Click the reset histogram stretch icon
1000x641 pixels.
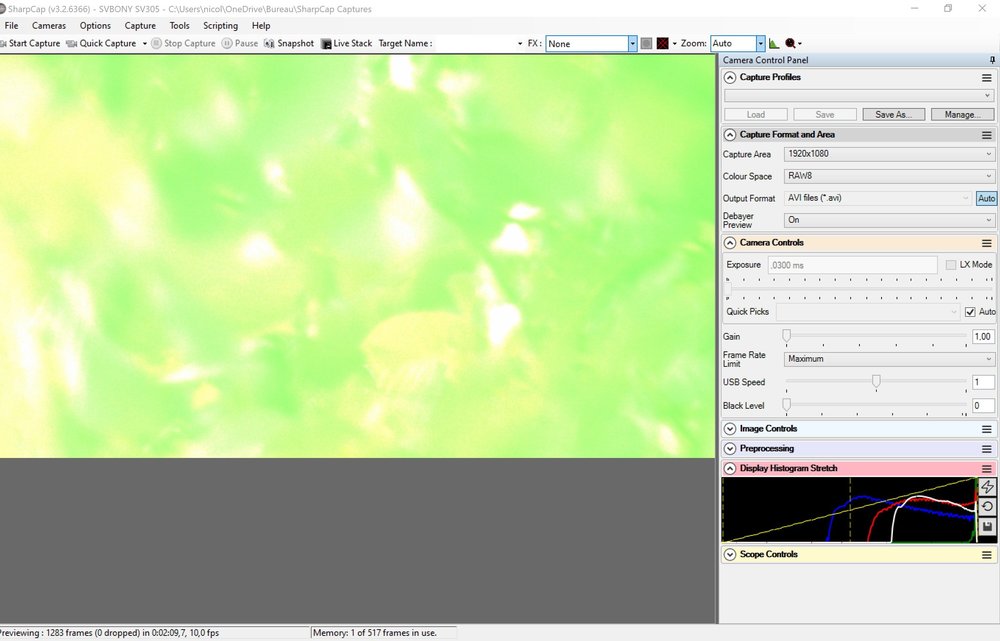point(987,506)
